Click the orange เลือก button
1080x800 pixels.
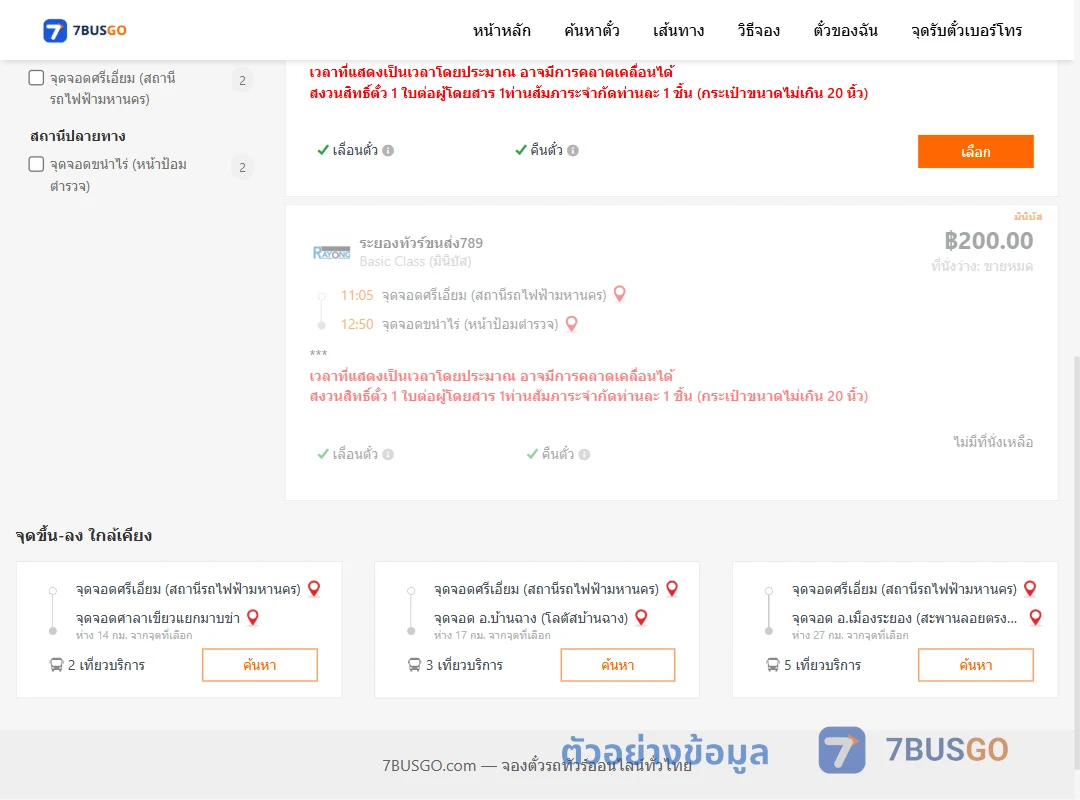coord(975,152)
